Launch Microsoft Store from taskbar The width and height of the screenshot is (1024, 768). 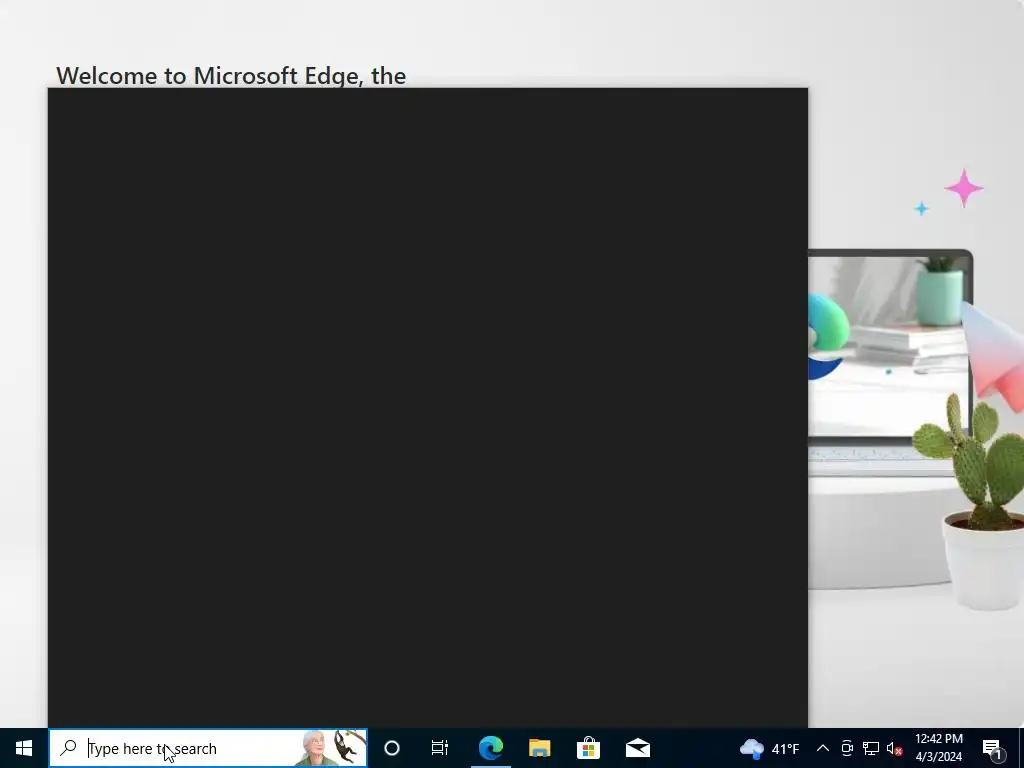tap(588, 748)
